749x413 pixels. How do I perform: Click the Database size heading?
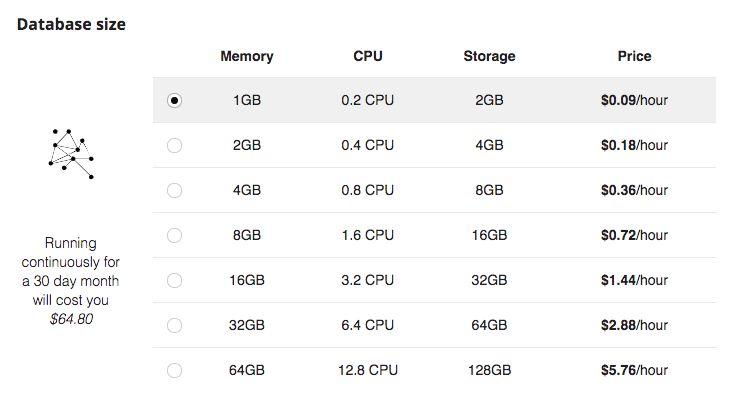point(71,24)
